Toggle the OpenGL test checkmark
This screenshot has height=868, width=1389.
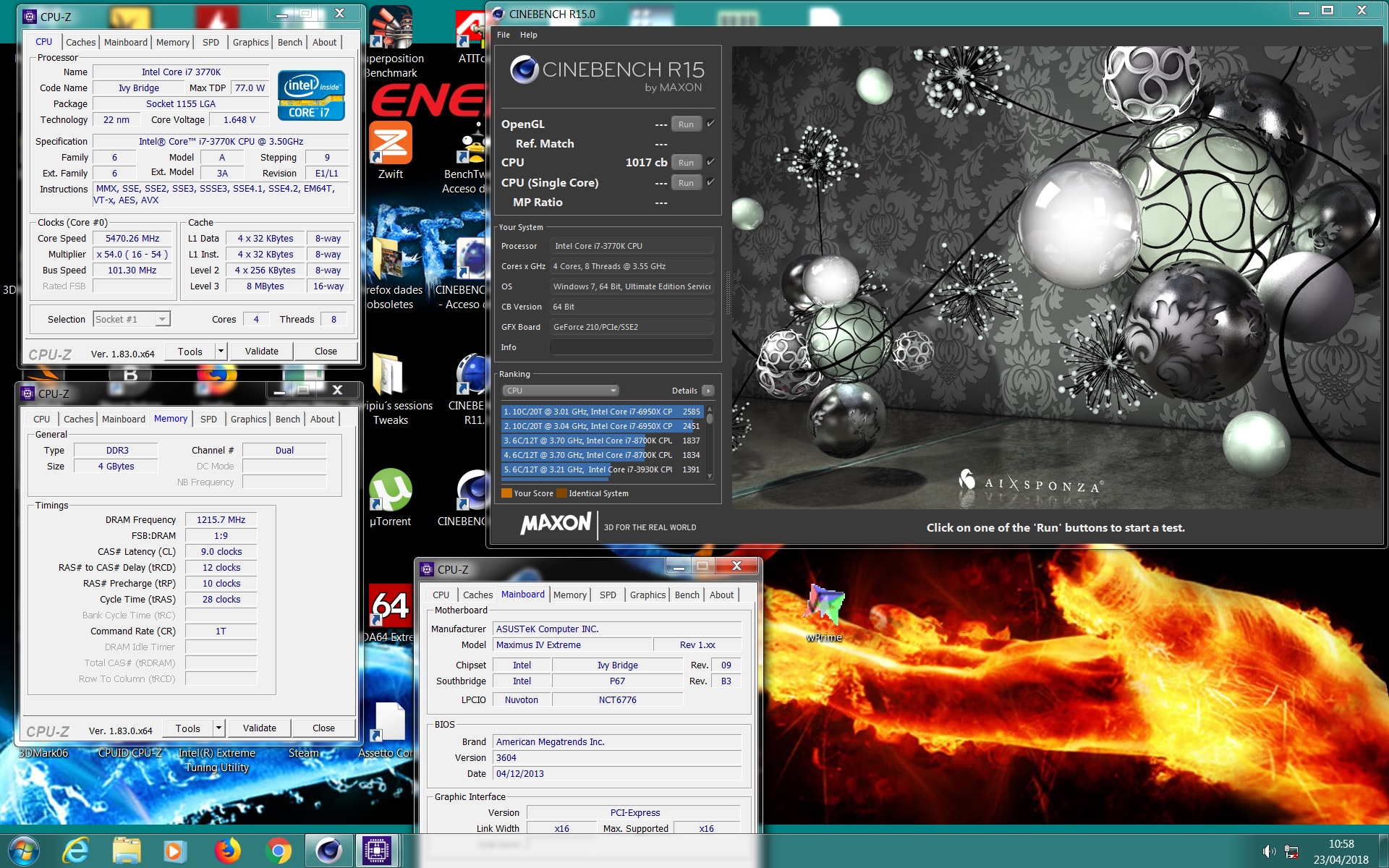point(710,124)
